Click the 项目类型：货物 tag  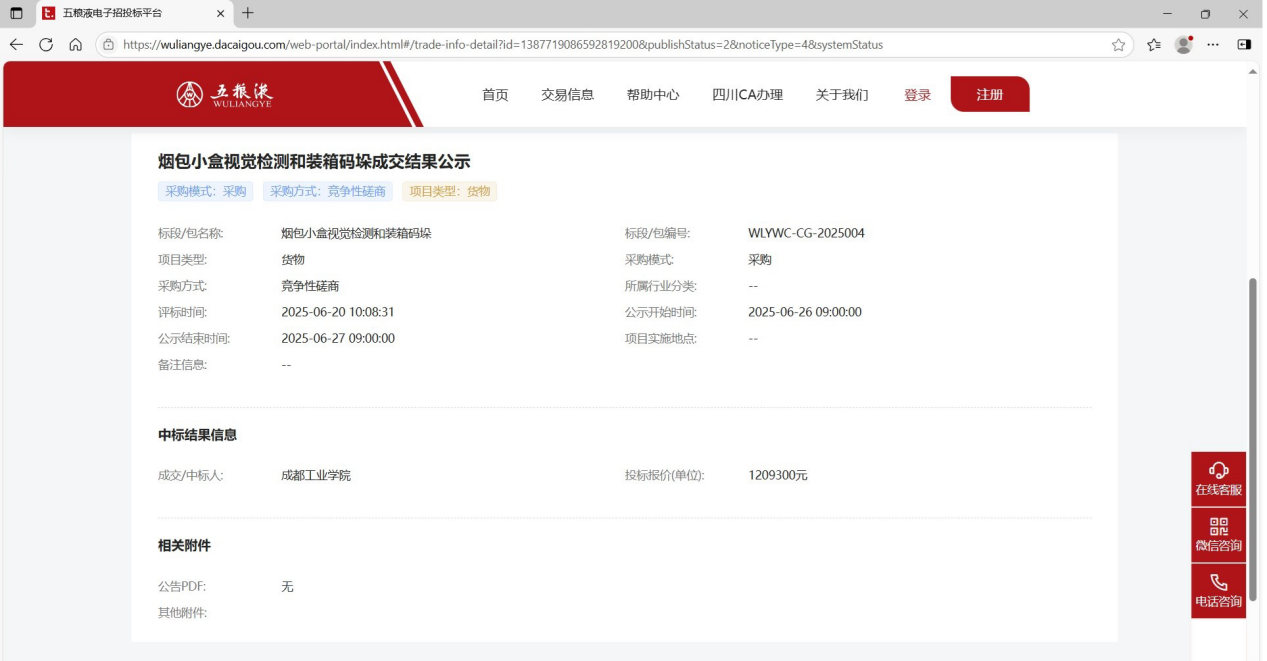click(x=450, y=191)
